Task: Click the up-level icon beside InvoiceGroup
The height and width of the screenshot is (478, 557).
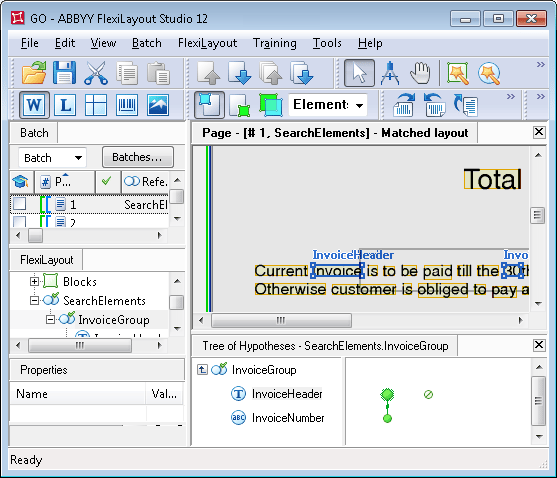Action: pos(202,370)
